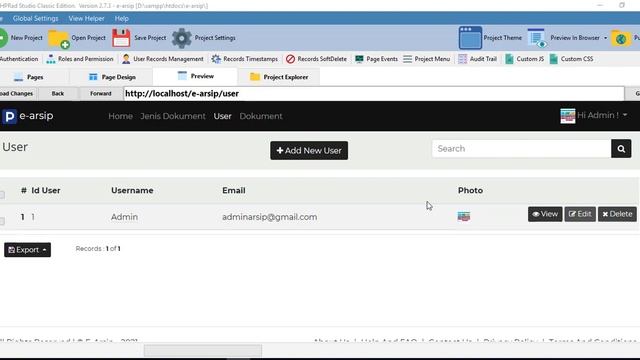Click the Admin avatar in navbar
The height and width of the screenshot is (360, 640).
[x=567, y=116]
